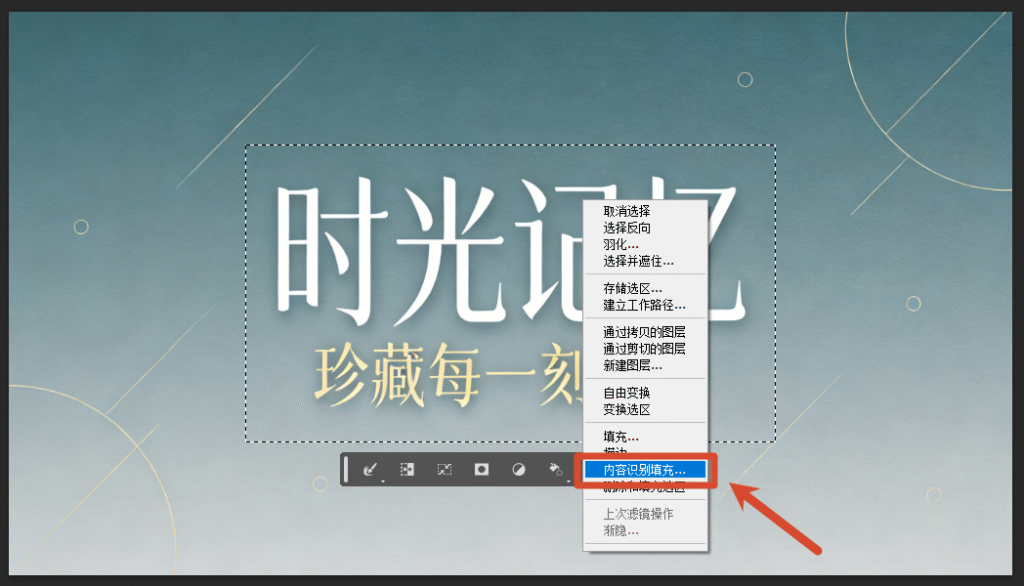
Task: Choose 通过拷贝的图层 menu item
Action: [645, 333]
